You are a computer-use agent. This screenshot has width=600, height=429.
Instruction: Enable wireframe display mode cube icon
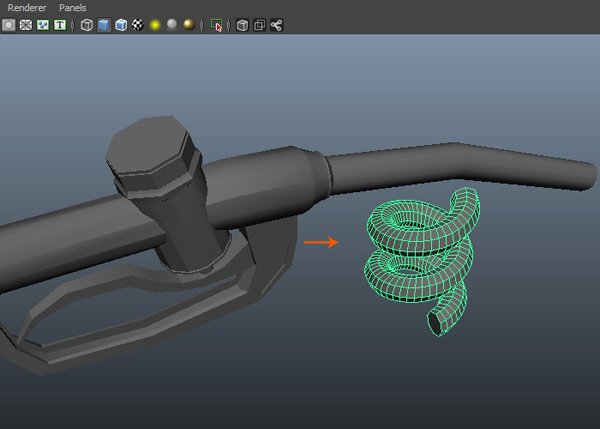87,24
